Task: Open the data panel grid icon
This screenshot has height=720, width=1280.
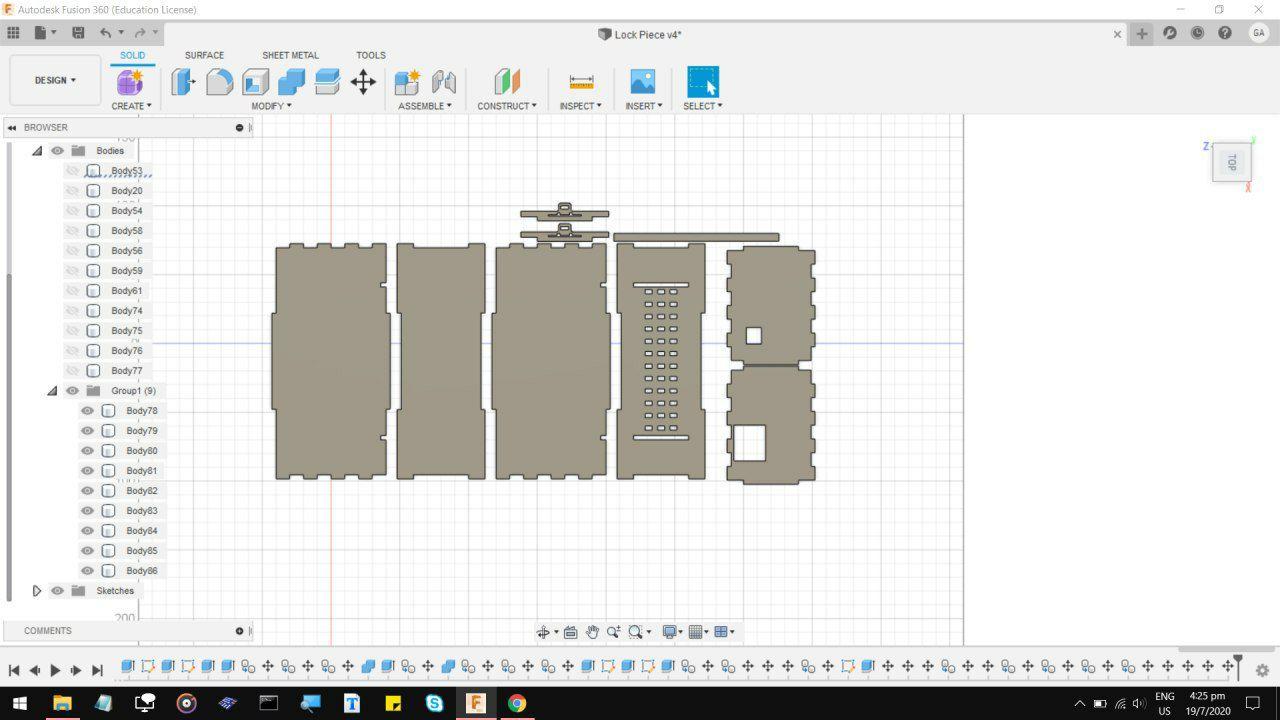Action: point(13,33)
